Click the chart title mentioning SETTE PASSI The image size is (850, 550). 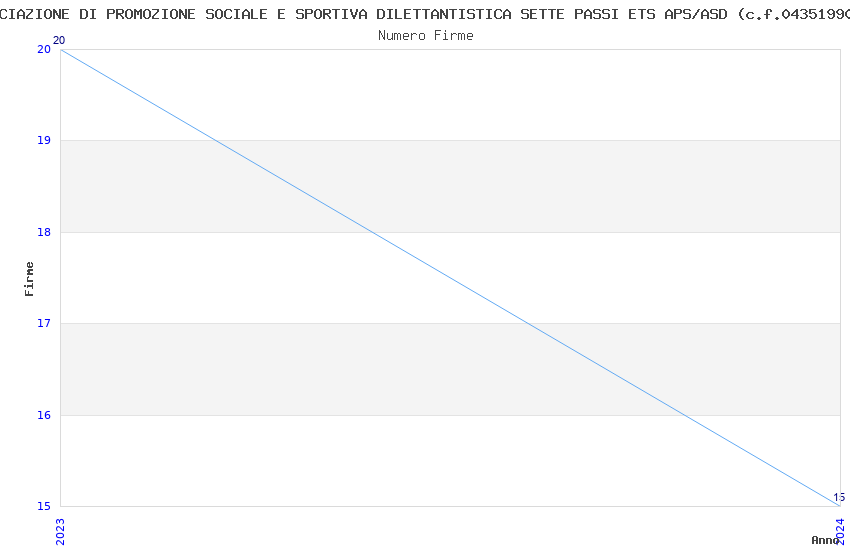425,14
